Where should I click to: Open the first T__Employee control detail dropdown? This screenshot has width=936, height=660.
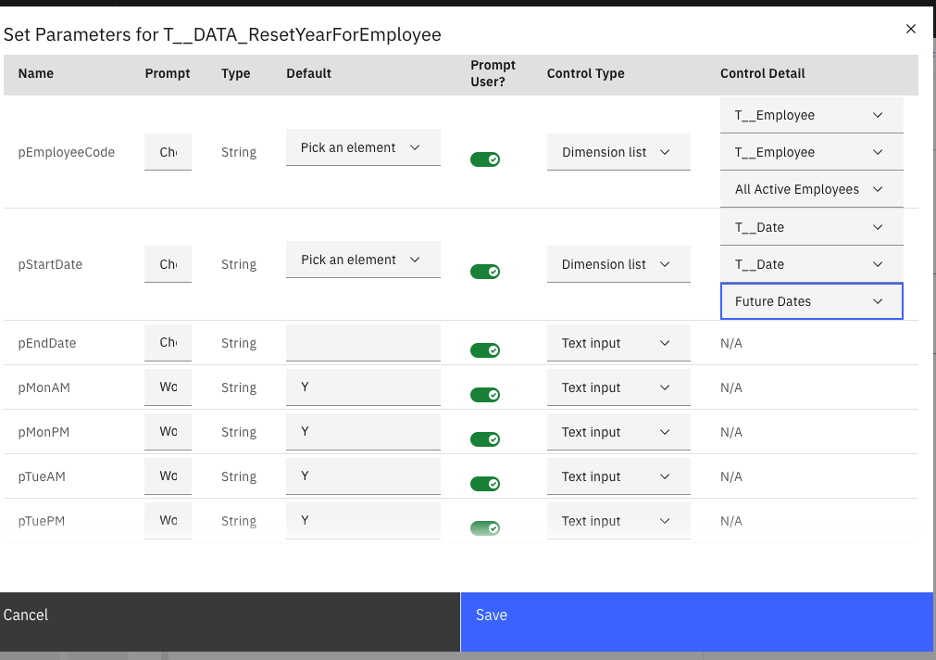[x=811, y=114]
